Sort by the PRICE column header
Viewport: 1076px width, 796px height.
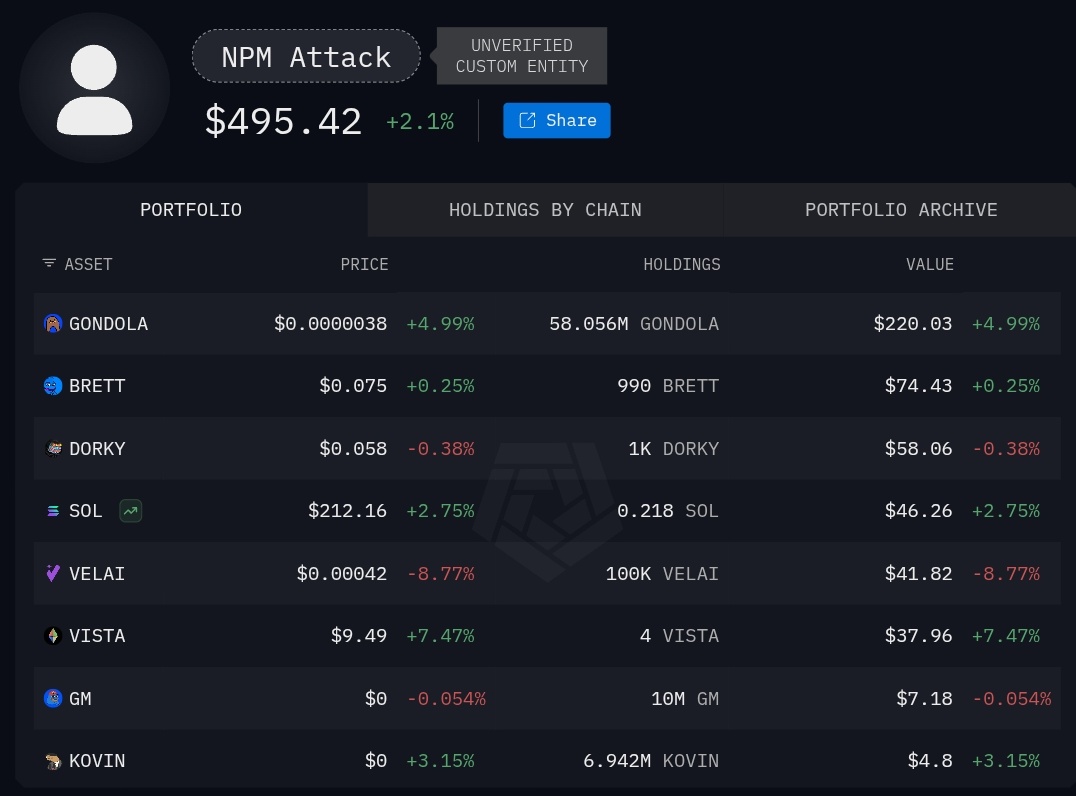(x=364, y=264)
